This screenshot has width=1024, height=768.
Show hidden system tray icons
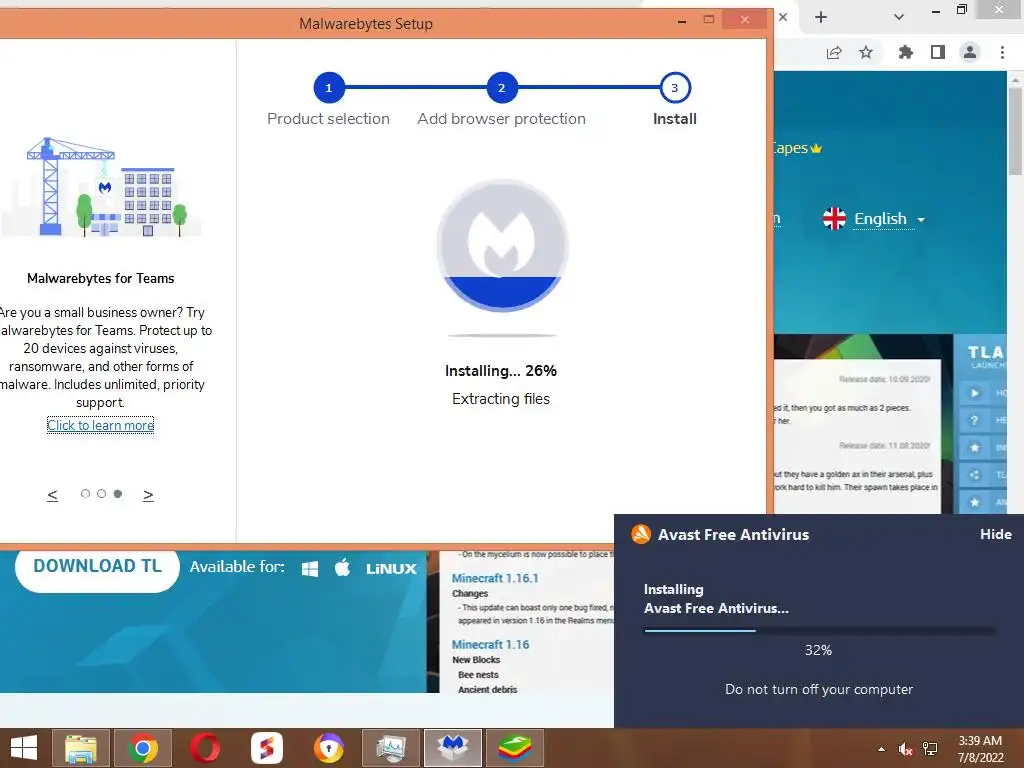882,749
